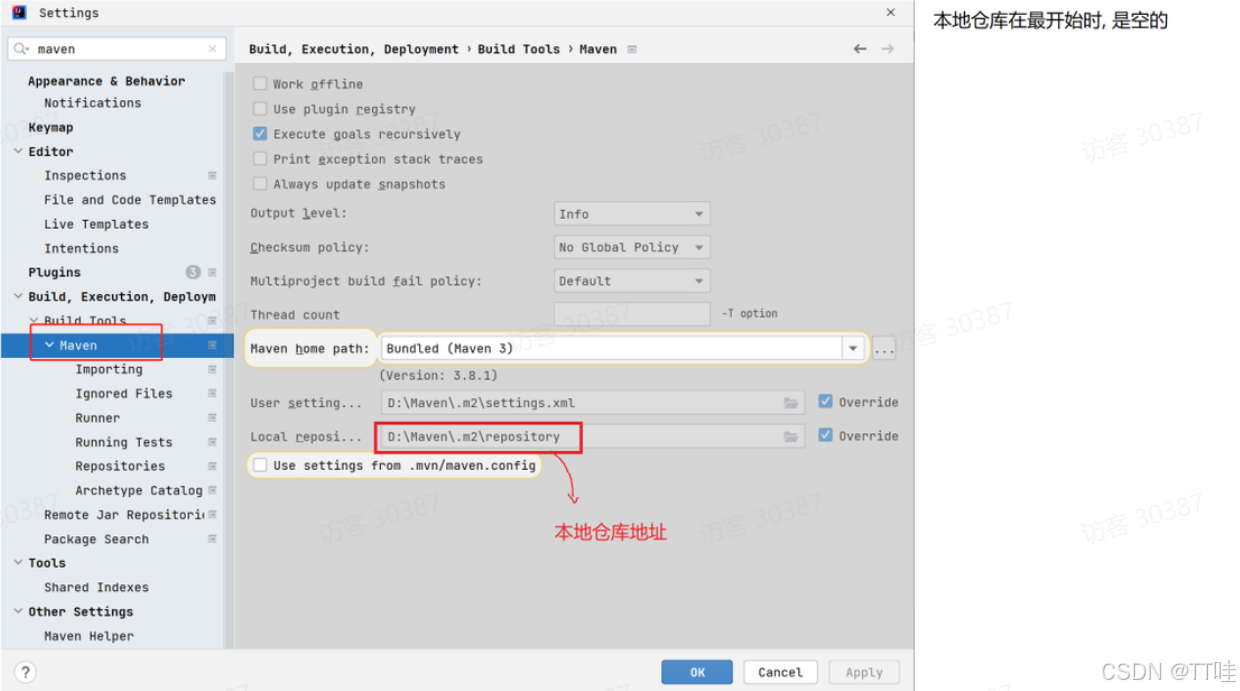Click the IntelliJ icon in title bar

coord(20,13)
